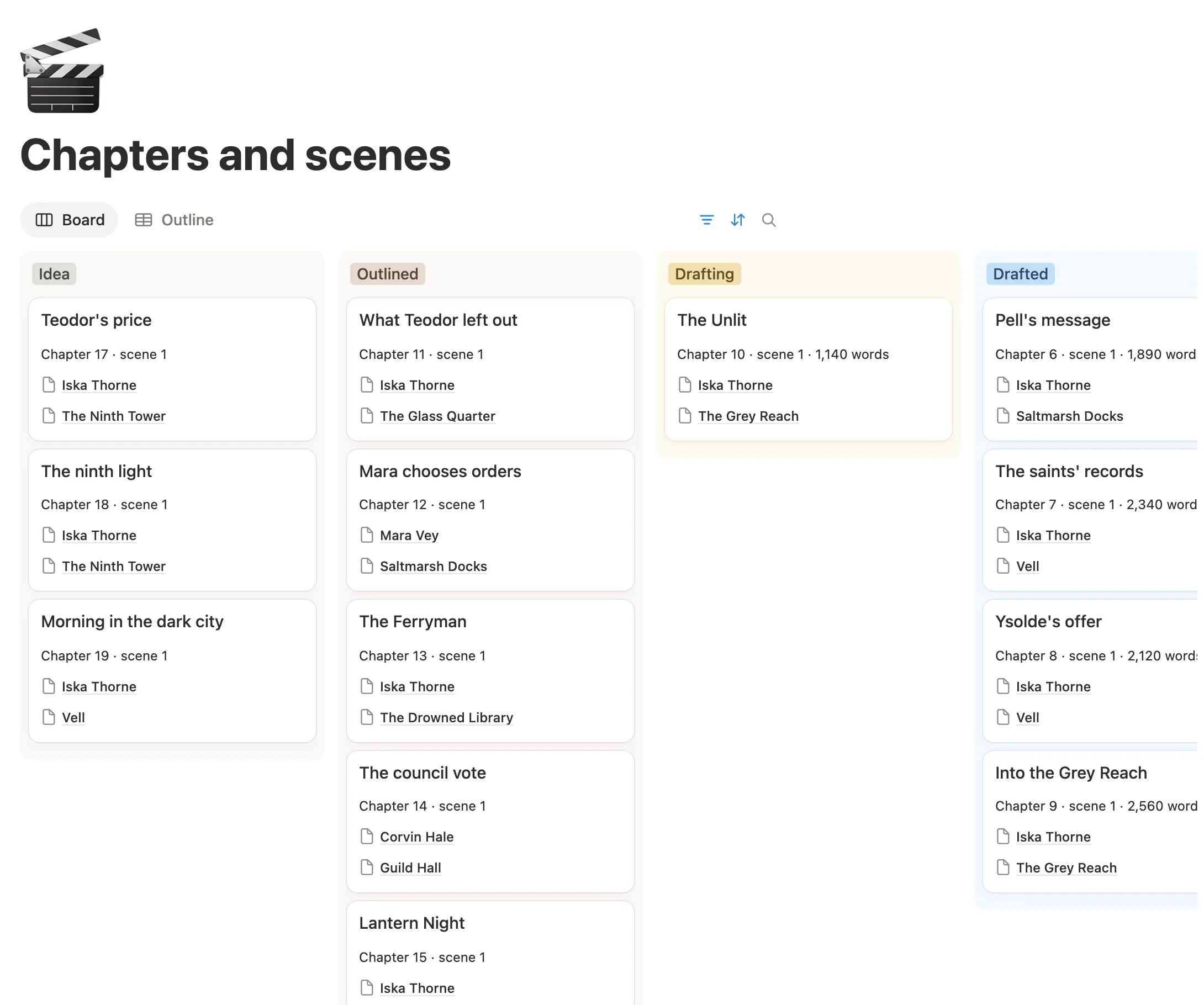
Task: Click page icon beside Mara Vey
Action: 367,535
